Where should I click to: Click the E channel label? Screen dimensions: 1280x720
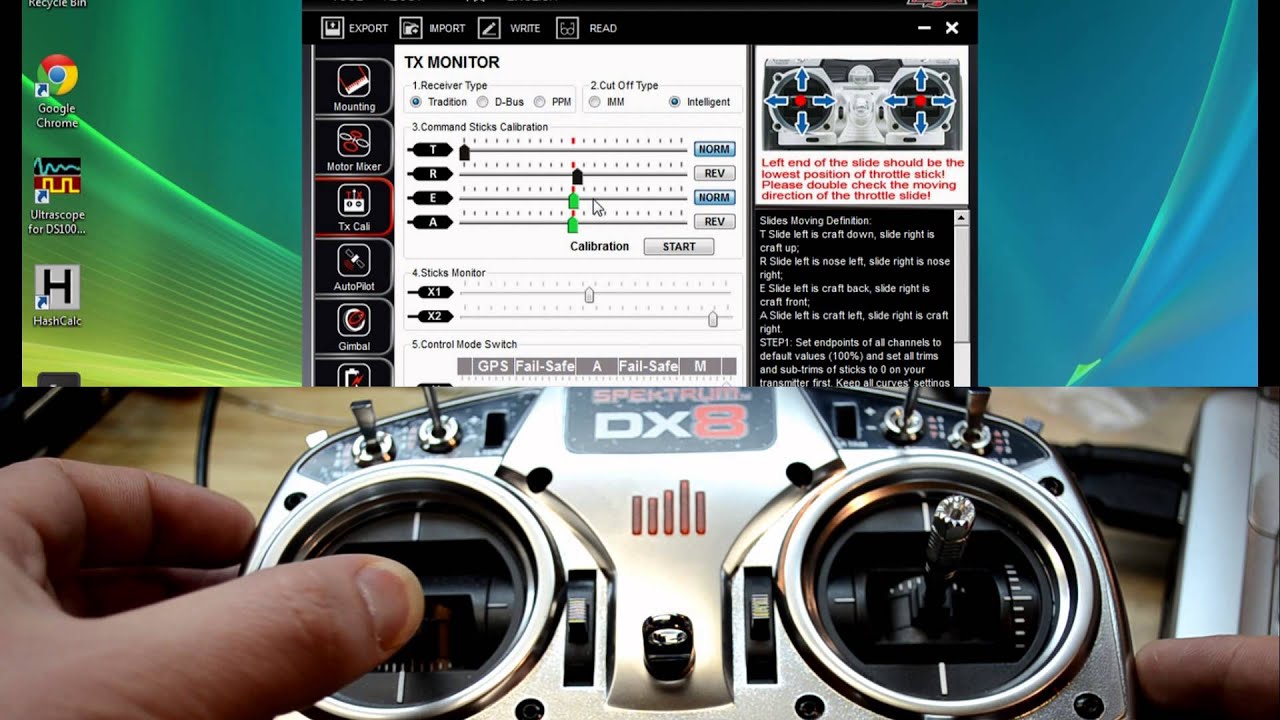point(432,197)
